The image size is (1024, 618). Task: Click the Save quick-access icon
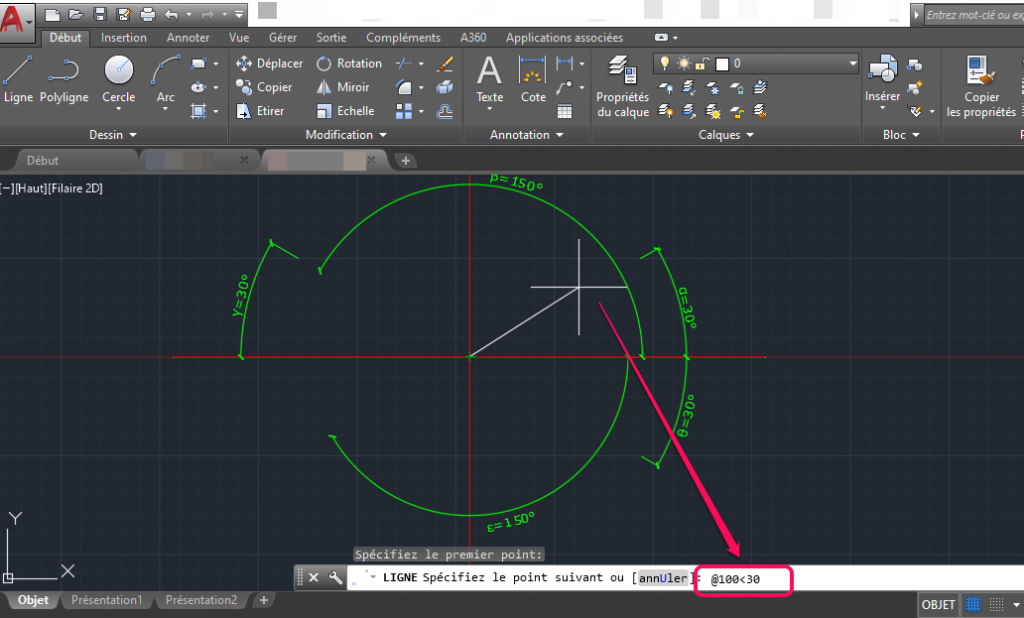tap(100, 14)
